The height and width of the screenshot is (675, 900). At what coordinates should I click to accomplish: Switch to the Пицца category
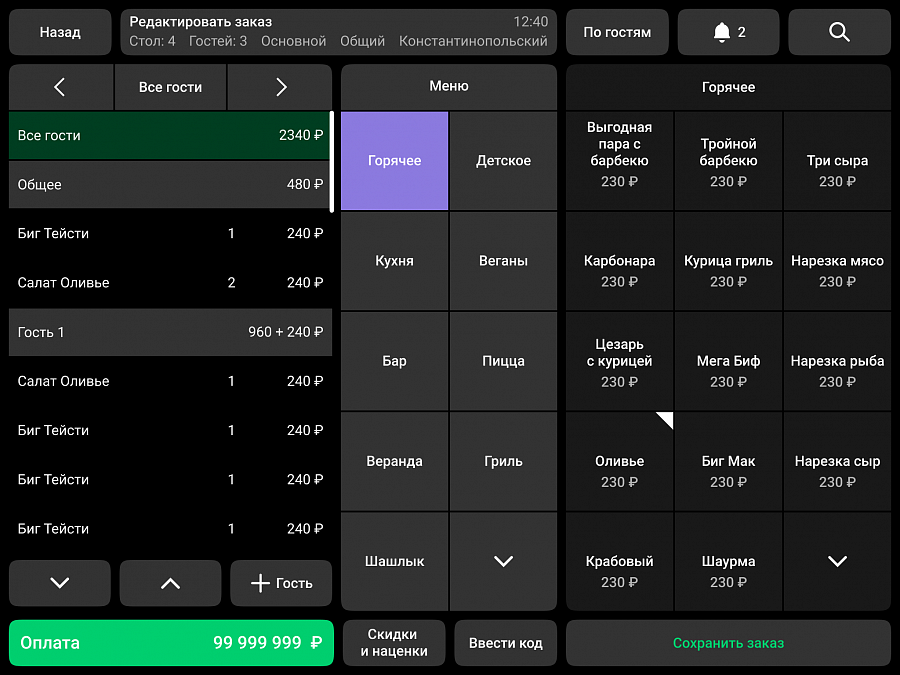(x=503, y=361)
